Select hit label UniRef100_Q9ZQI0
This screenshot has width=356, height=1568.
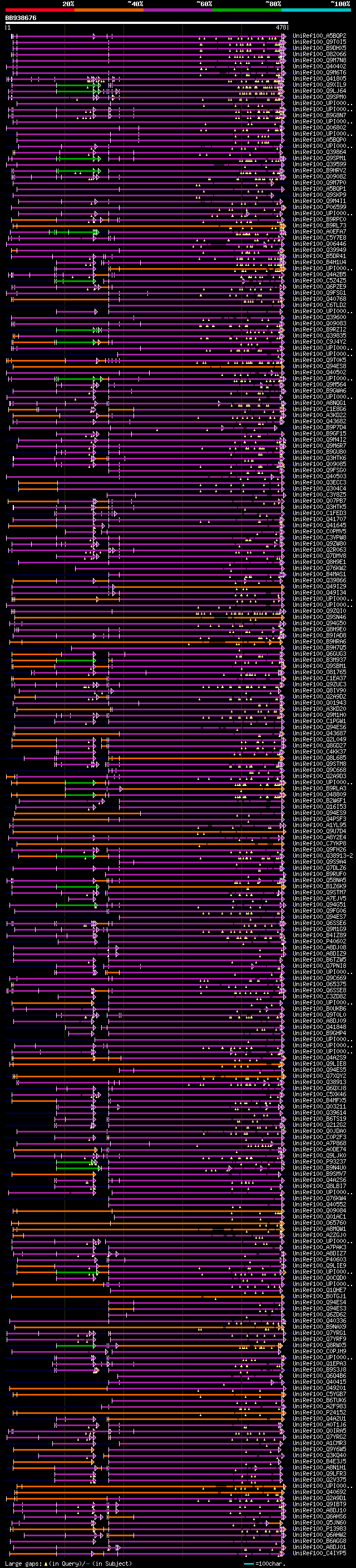(x=319, y=611)
